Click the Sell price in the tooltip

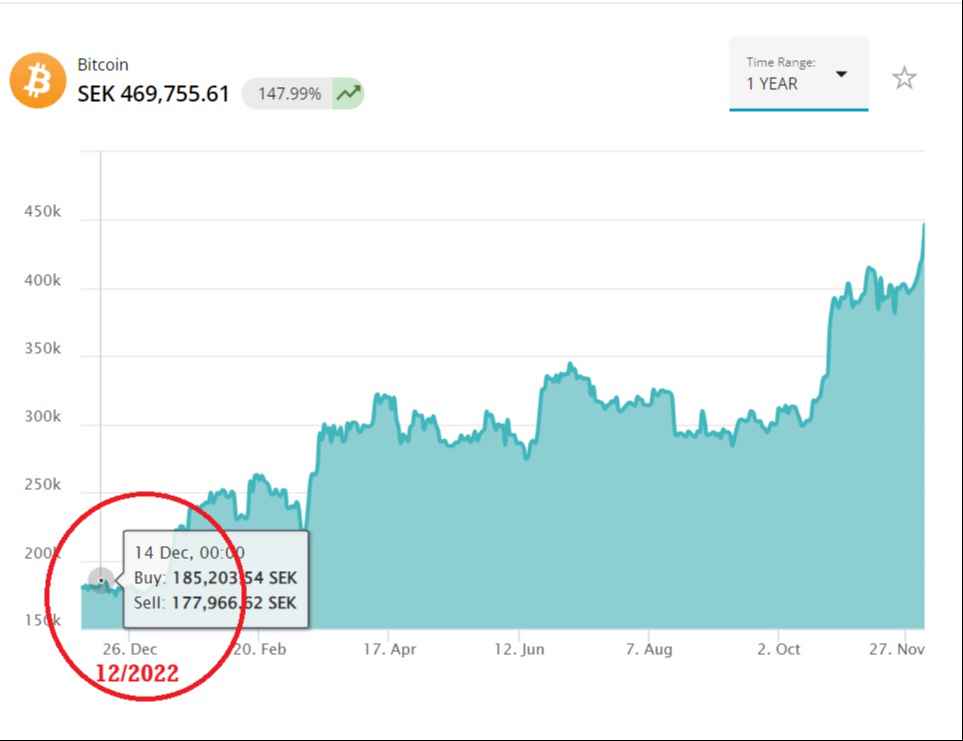coord(234,603)
